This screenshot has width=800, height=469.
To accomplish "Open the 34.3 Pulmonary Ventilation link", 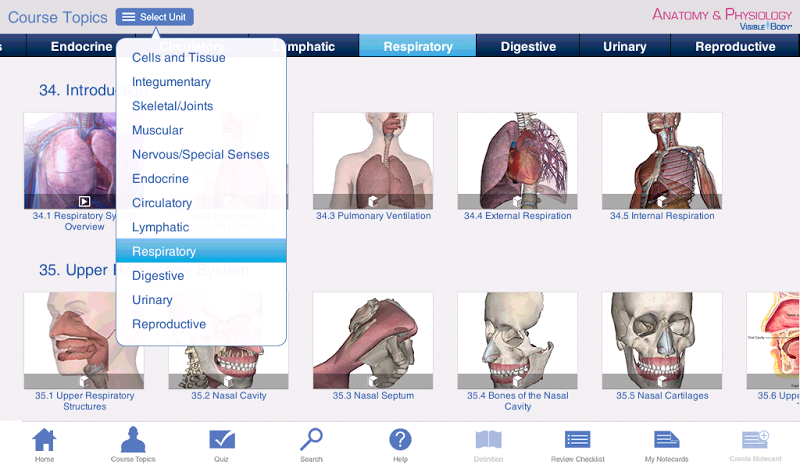I will tap(373, 216).
